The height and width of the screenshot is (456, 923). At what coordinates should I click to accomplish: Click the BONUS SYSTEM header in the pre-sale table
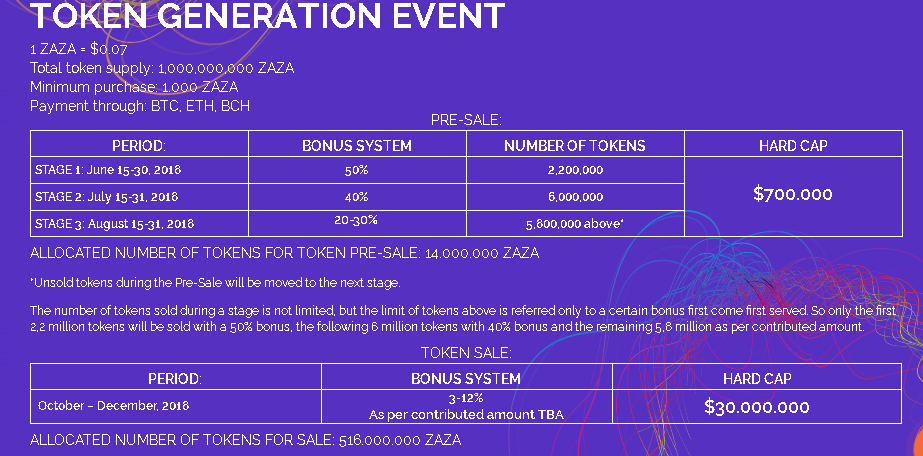357,145
